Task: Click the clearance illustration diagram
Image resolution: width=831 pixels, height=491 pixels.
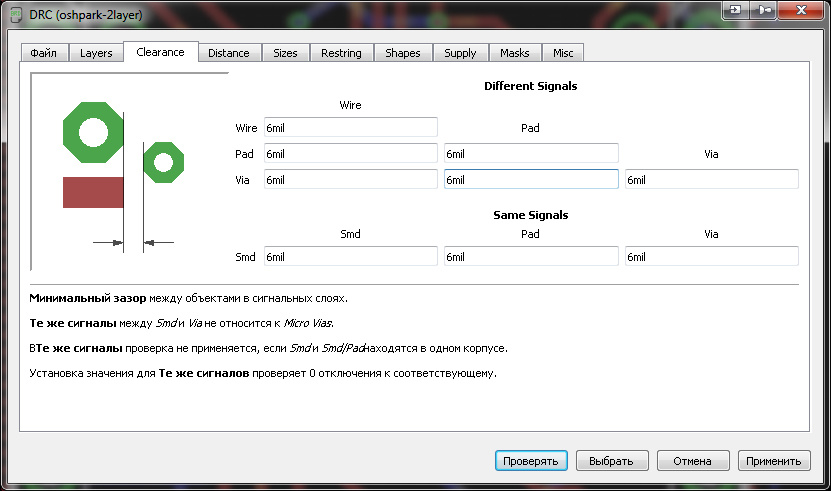Action: 129,171
